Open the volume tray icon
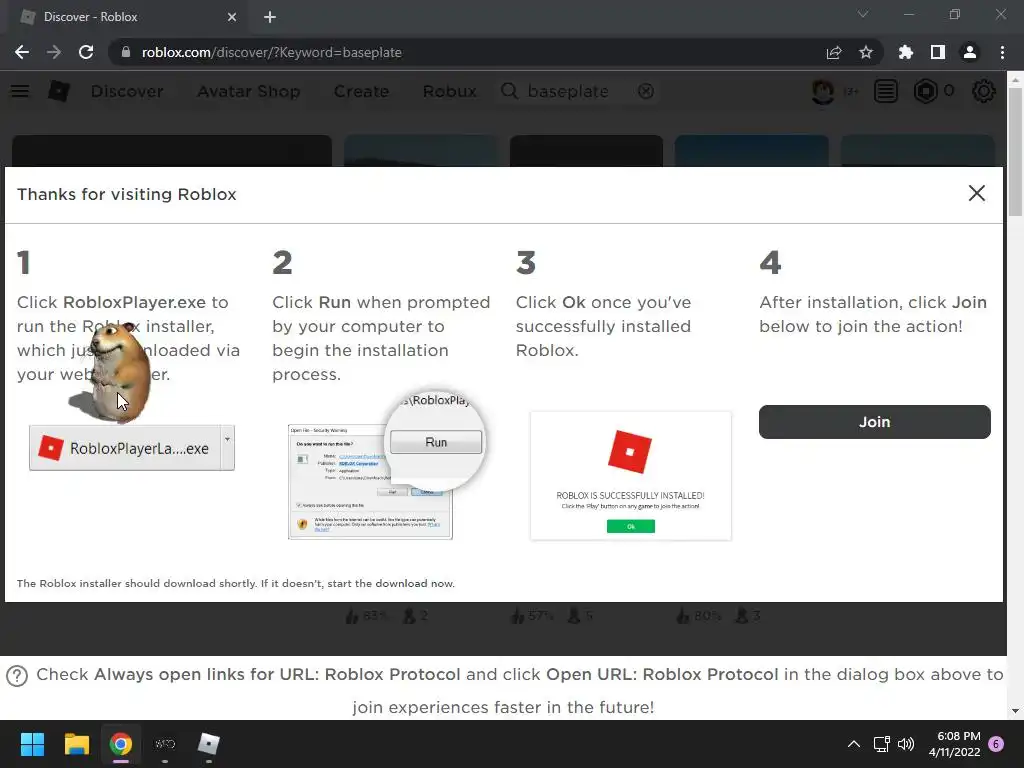This screenshot has width=1024, height=768. coord(906,744)
